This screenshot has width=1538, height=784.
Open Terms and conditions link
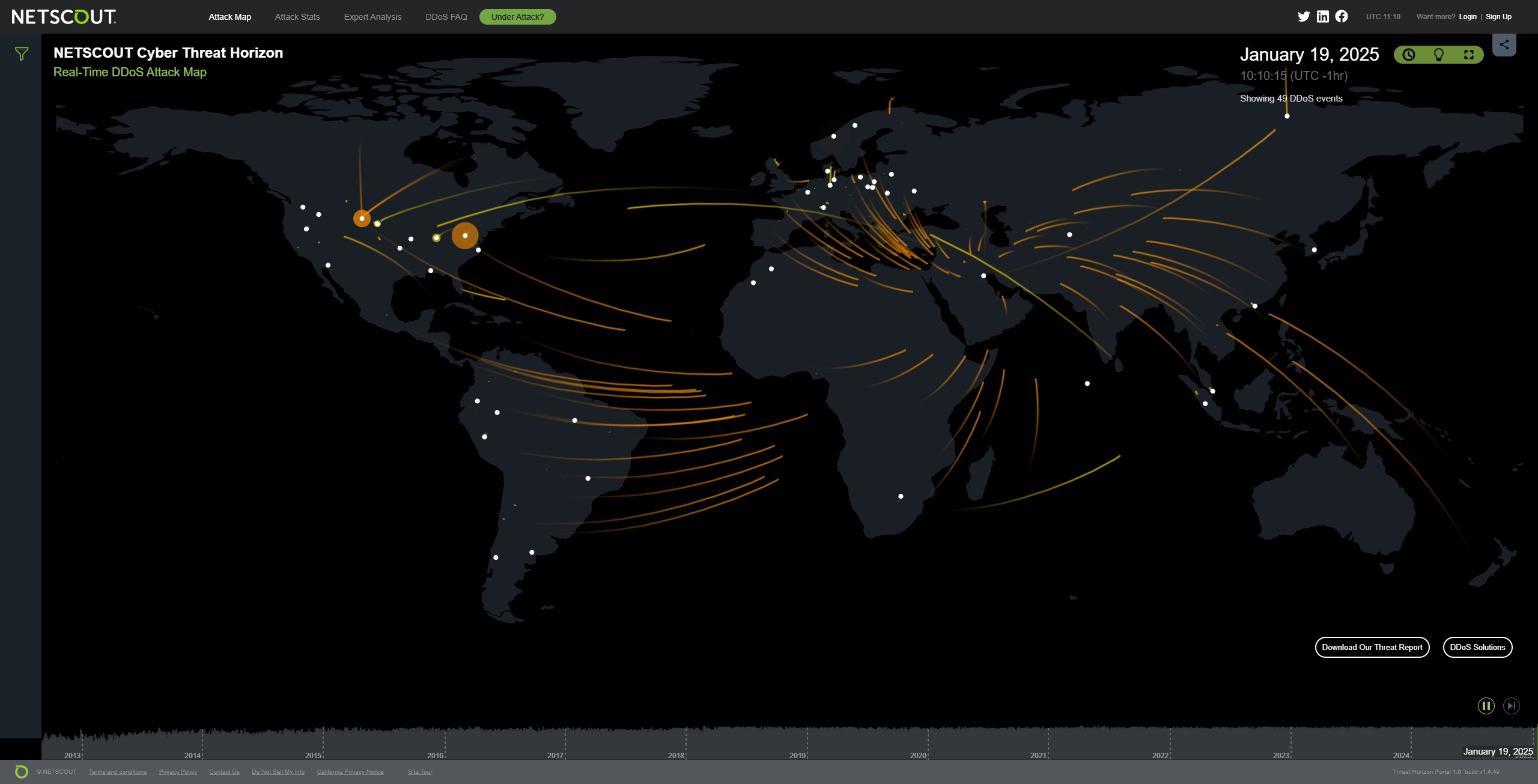(118, 772)
